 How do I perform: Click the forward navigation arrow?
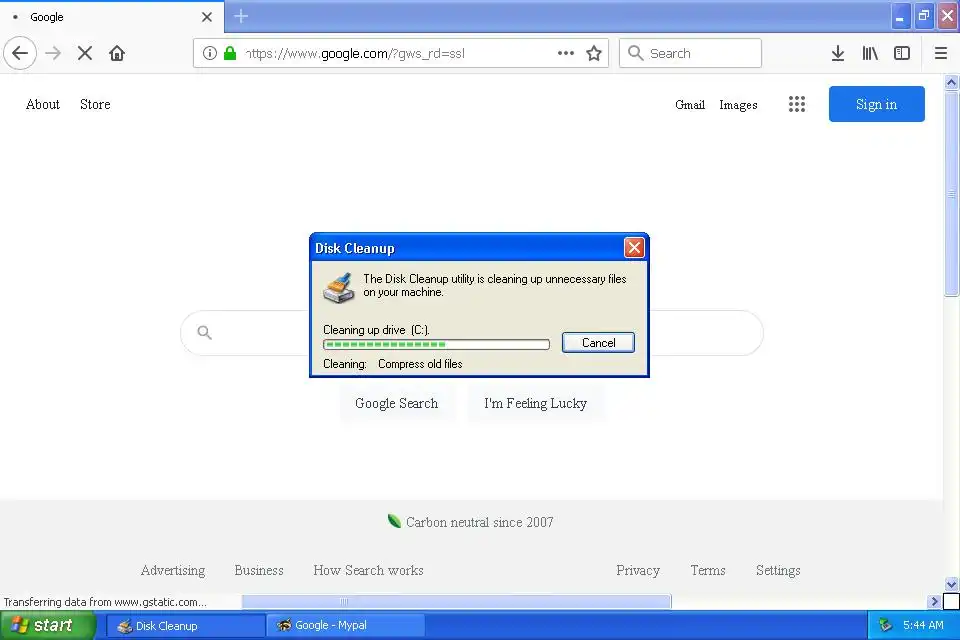[x=53, y=53]
